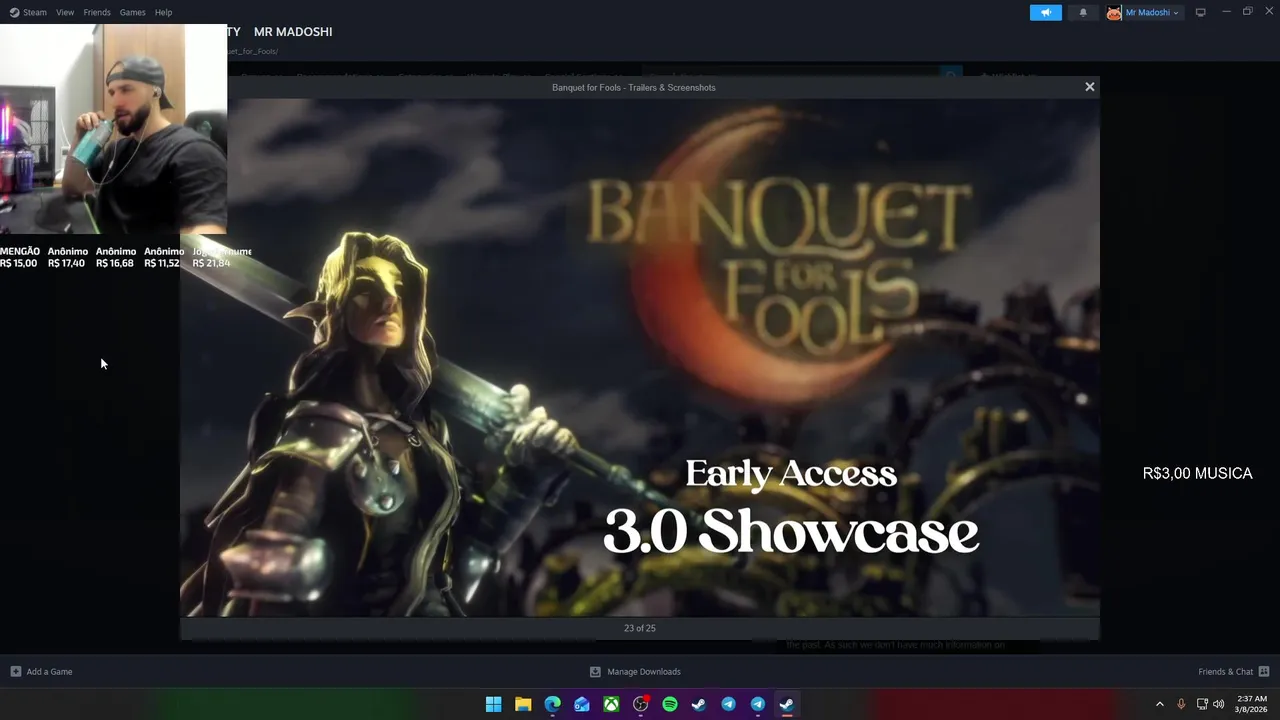The image size is (1280, 720).
Task: Click the active Steam taskbar icon
Action: [787, 704]
